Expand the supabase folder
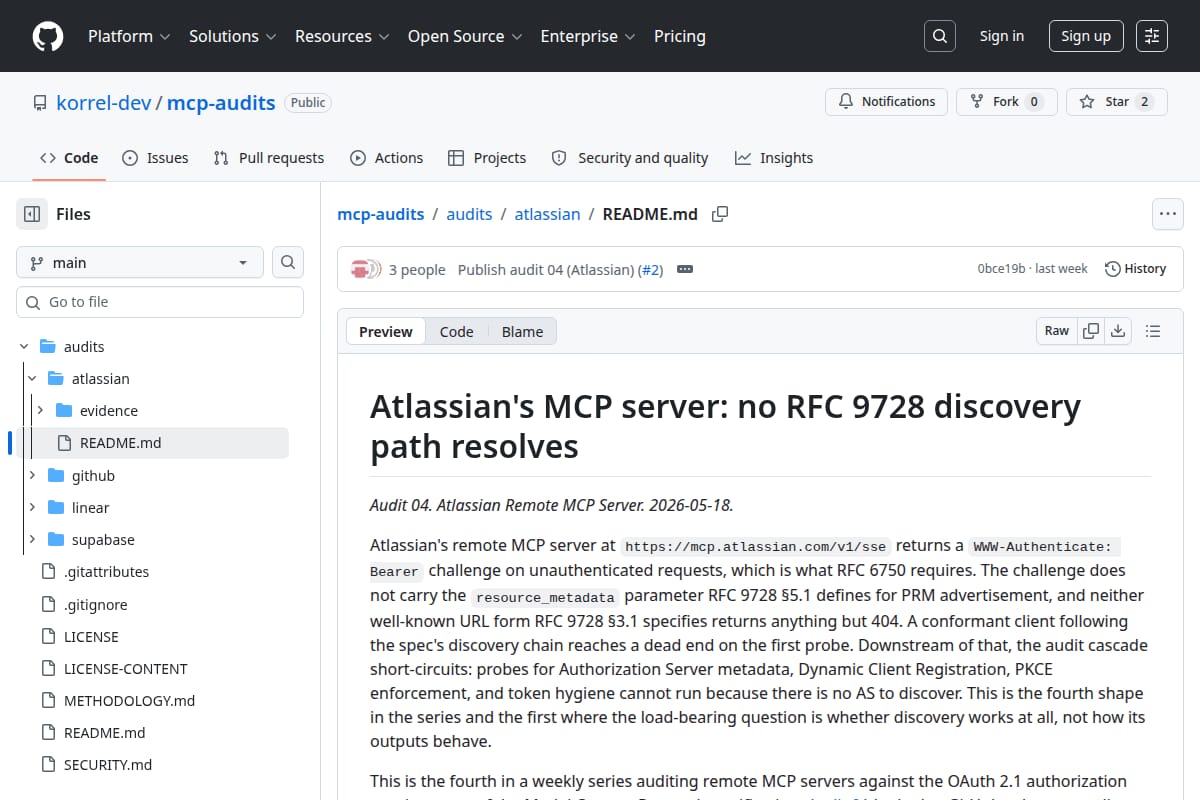 pos(32,540)
